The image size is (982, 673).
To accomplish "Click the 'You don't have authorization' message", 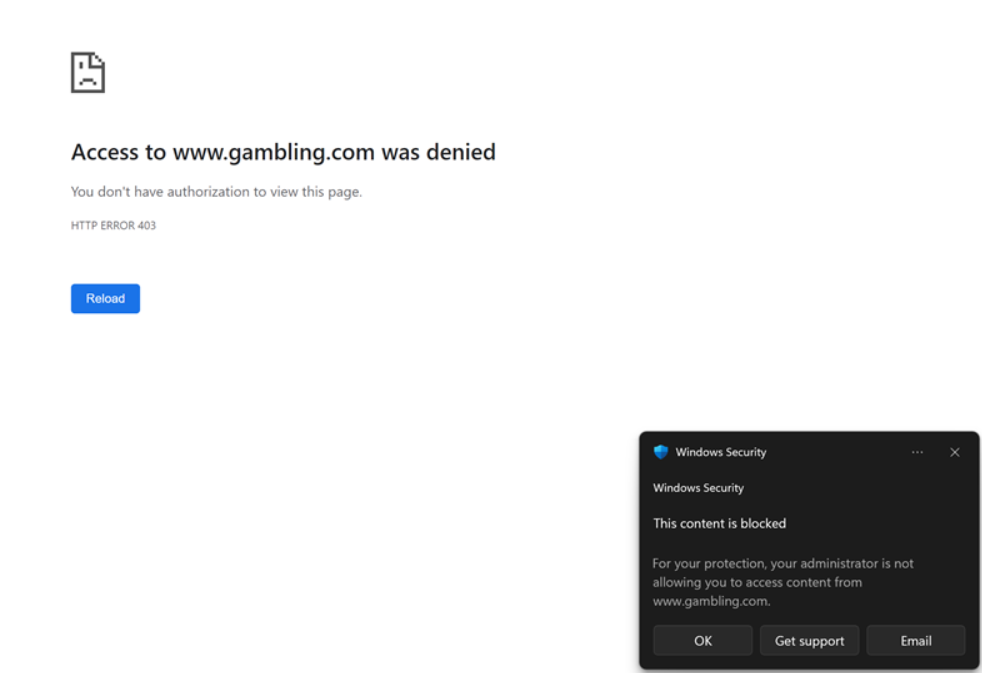I will tap(216, 192).
